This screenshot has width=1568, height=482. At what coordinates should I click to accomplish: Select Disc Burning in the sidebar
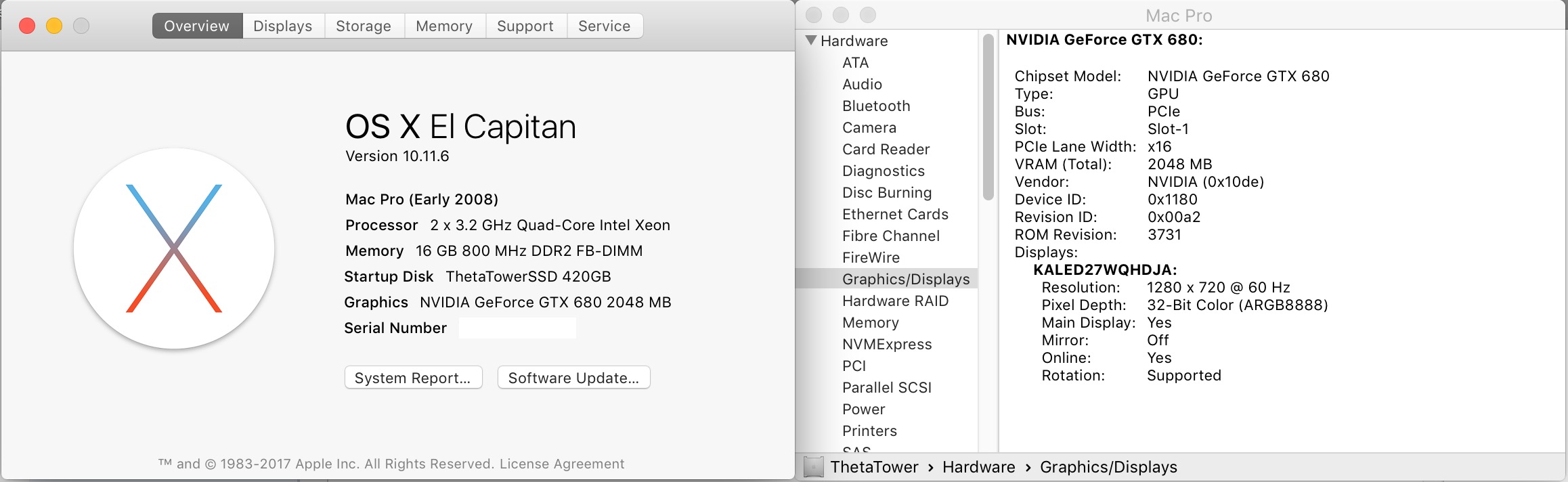(x=887, y=192)
